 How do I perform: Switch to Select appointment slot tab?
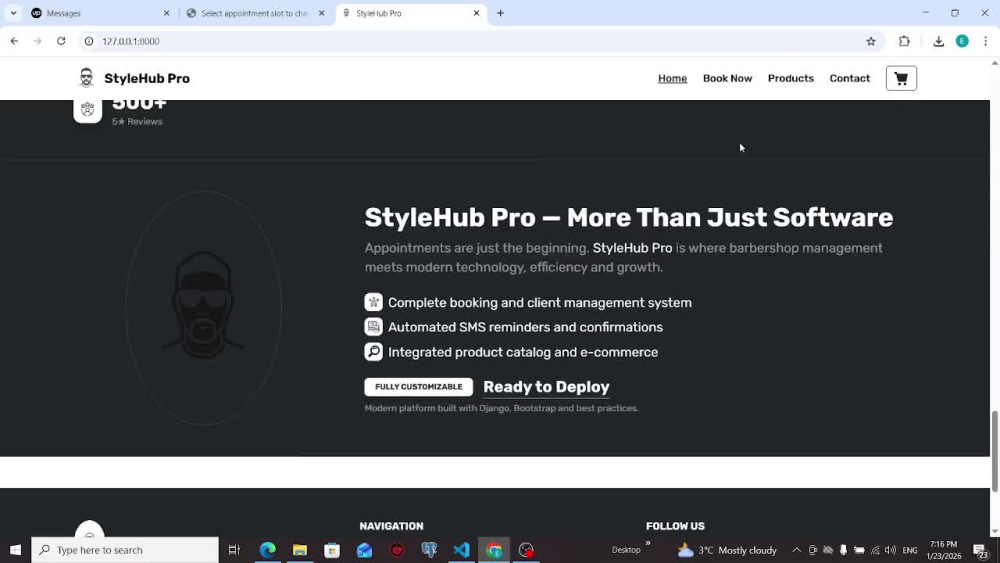tap(253, 13)
